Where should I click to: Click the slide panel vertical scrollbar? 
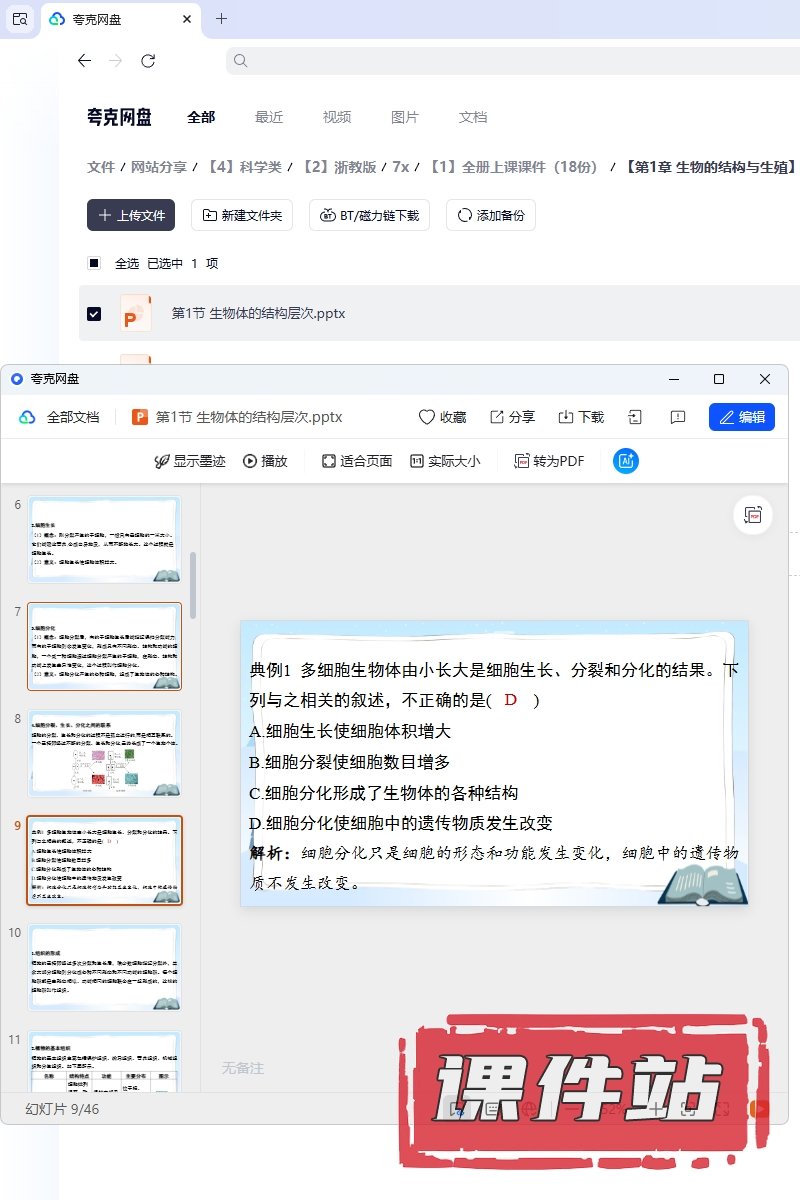click(193, 584)
